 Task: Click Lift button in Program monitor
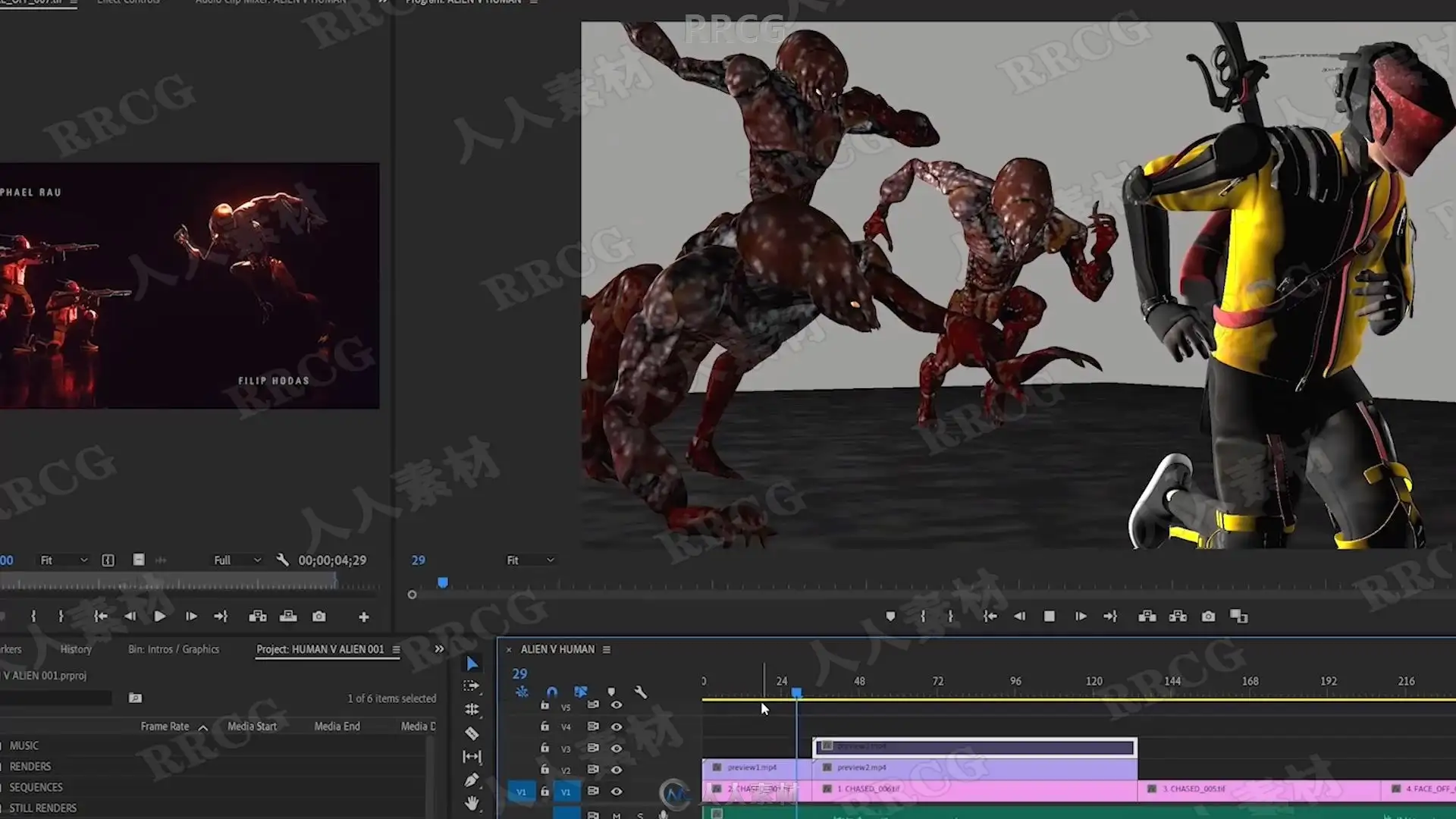pos(1147,617)
